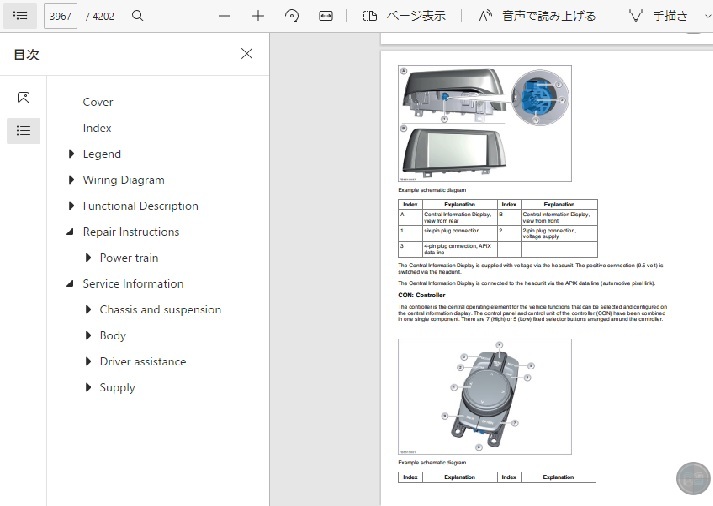
Task: Zoom out with the minus icon
Action: 224,16
